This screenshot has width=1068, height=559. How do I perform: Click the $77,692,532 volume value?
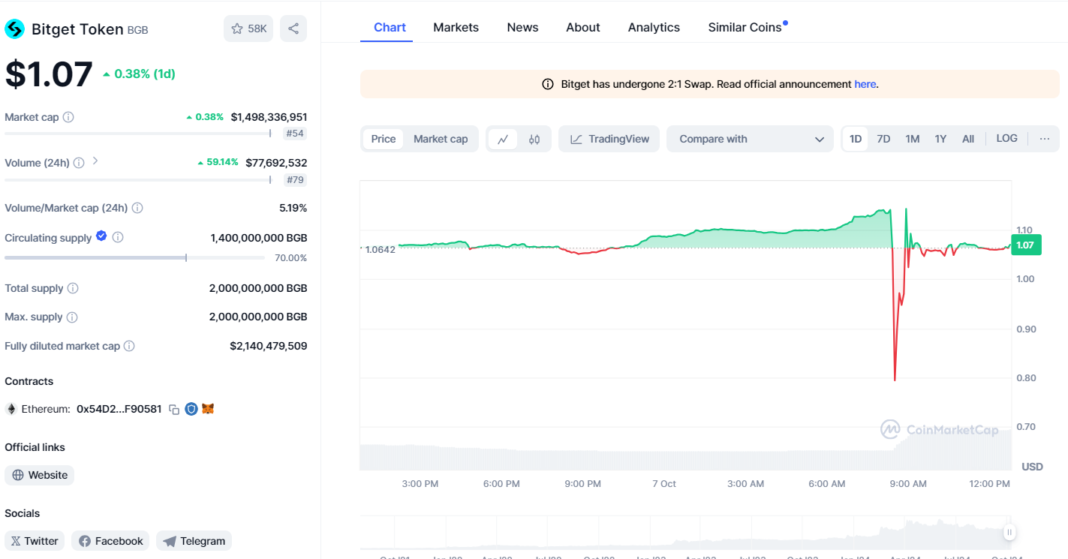[x=276, y=163]
